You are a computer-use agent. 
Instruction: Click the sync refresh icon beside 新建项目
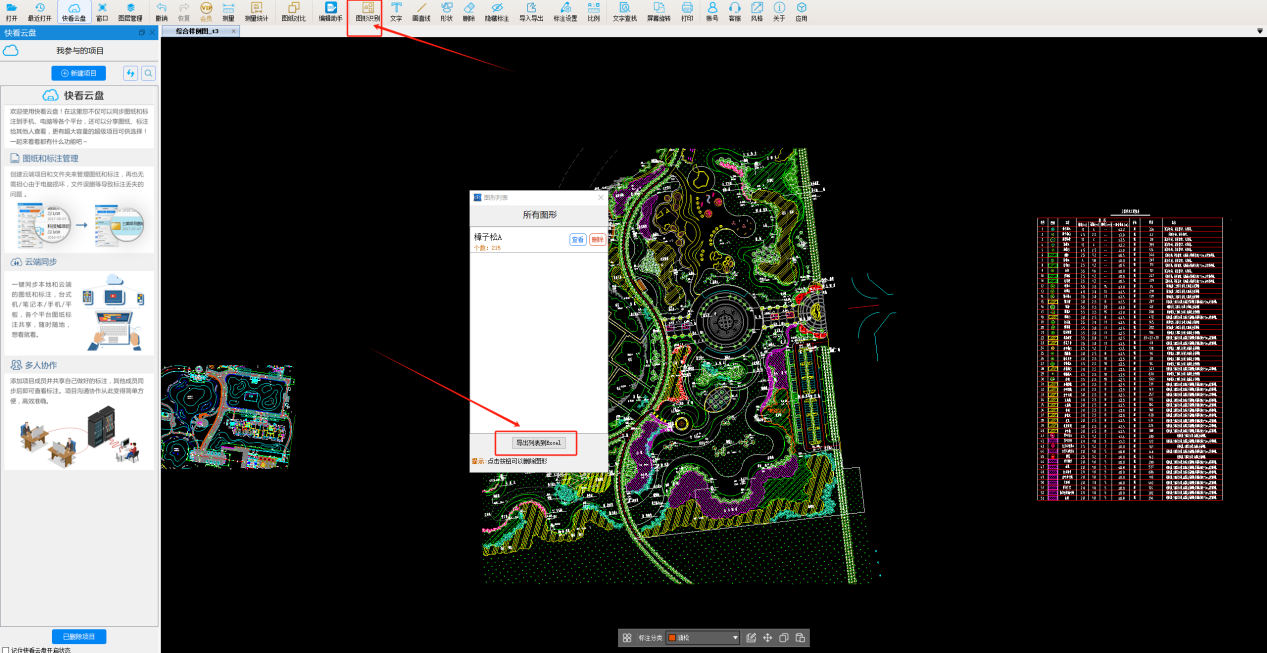[x=130, y=73]
